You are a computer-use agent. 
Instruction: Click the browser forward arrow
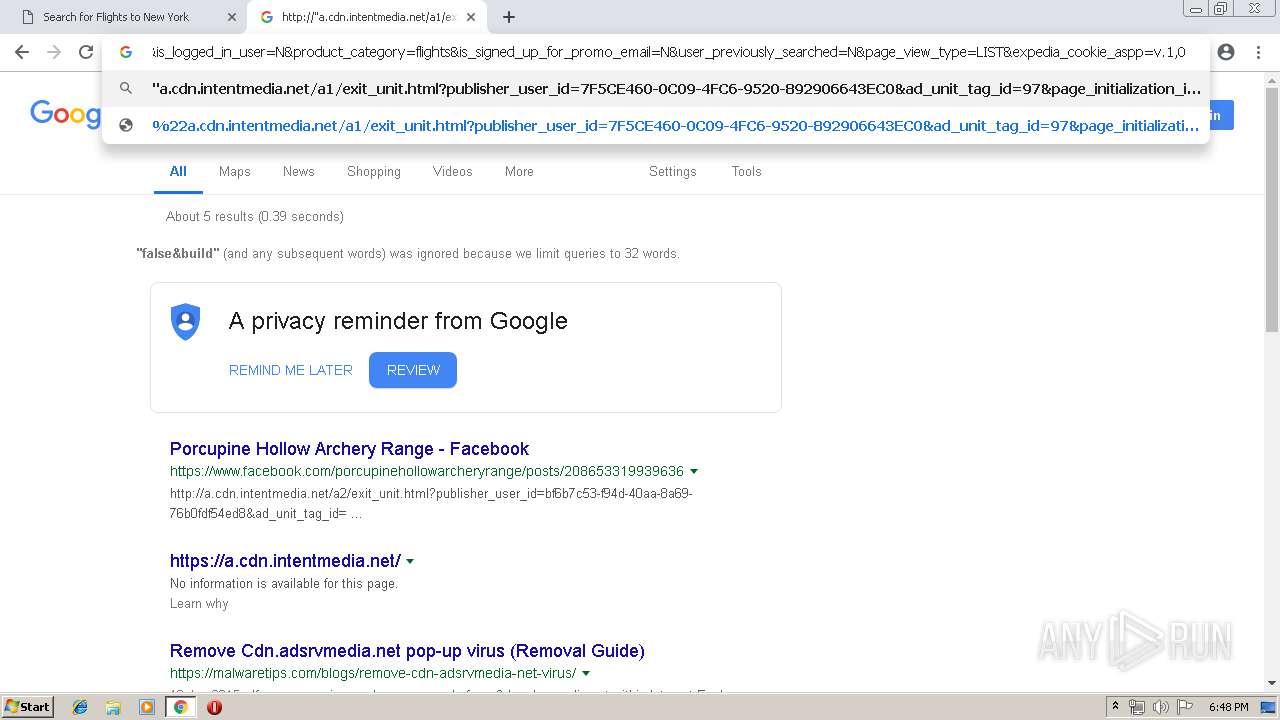tap(54, 52)
